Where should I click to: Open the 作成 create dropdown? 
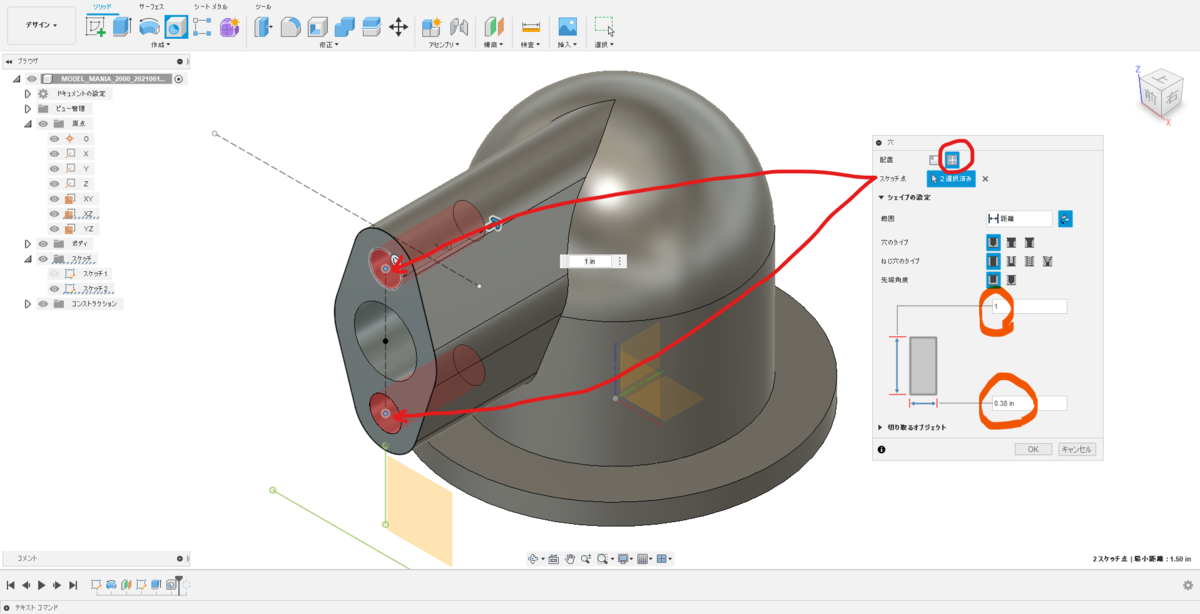click(160, 45)
